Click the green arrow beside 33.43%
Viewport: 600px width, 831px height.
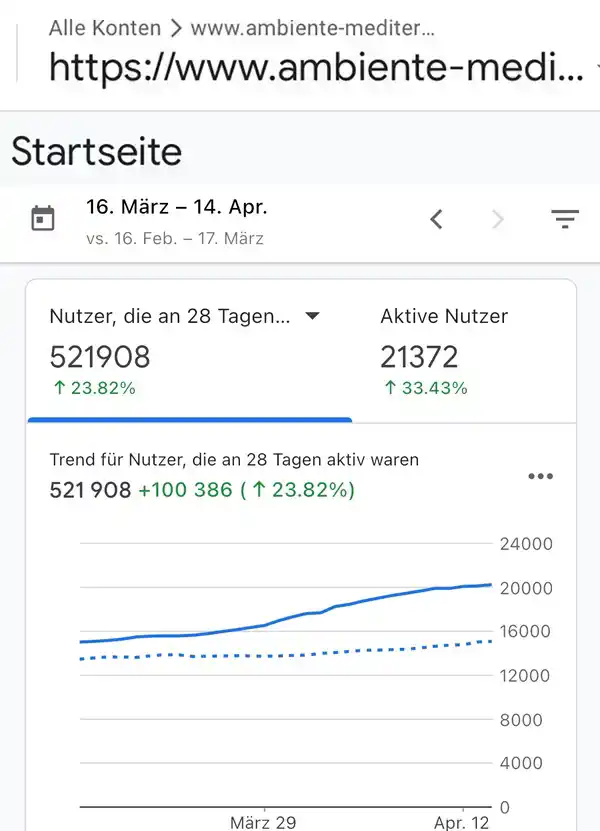[388, 388]
